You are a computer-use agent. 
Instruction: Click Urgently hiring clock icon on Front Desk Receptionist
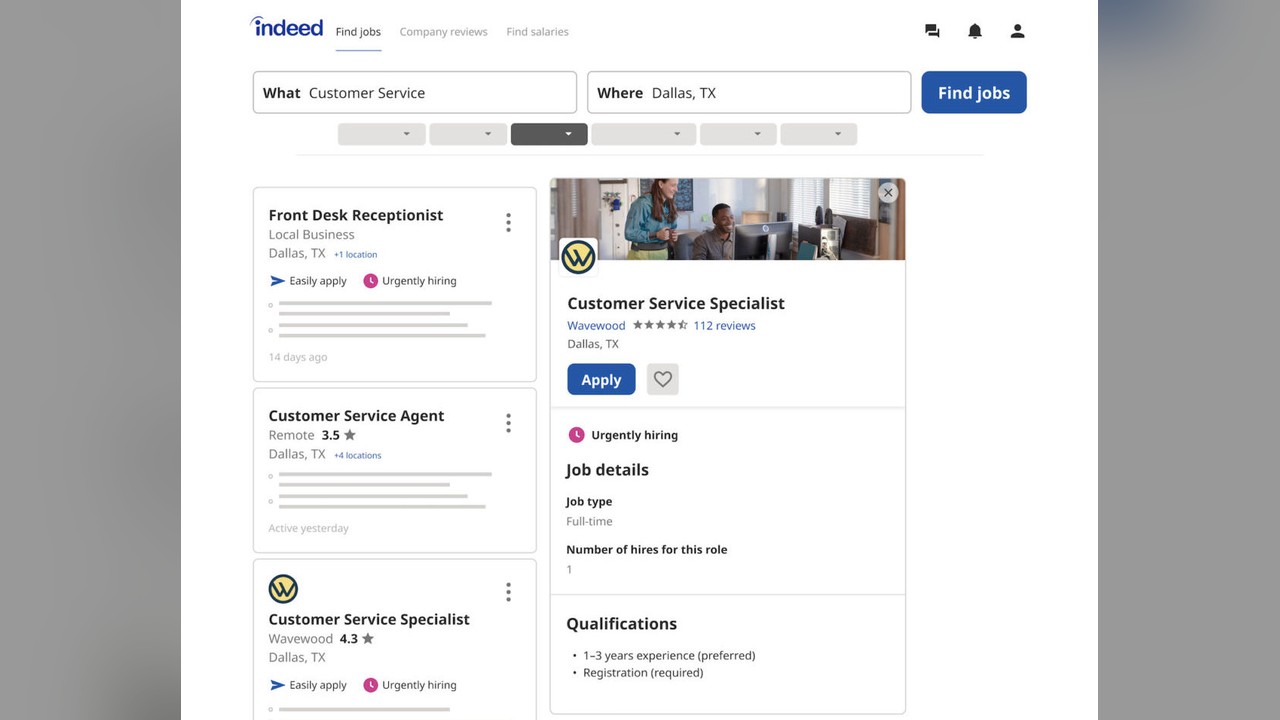370,281
